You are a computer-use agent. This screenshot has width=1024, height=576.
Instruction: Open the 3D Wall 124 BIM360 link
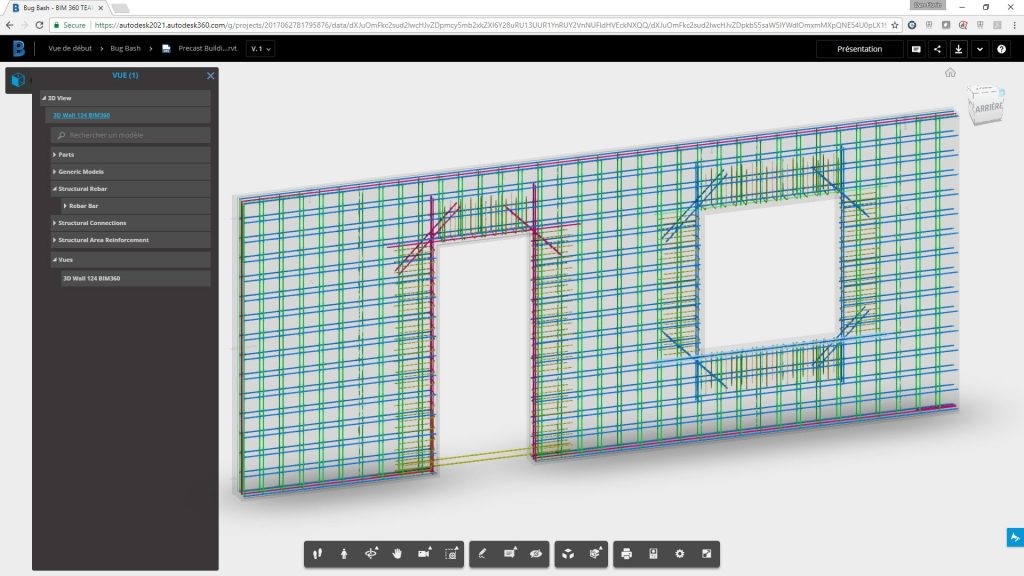point(81,115)
